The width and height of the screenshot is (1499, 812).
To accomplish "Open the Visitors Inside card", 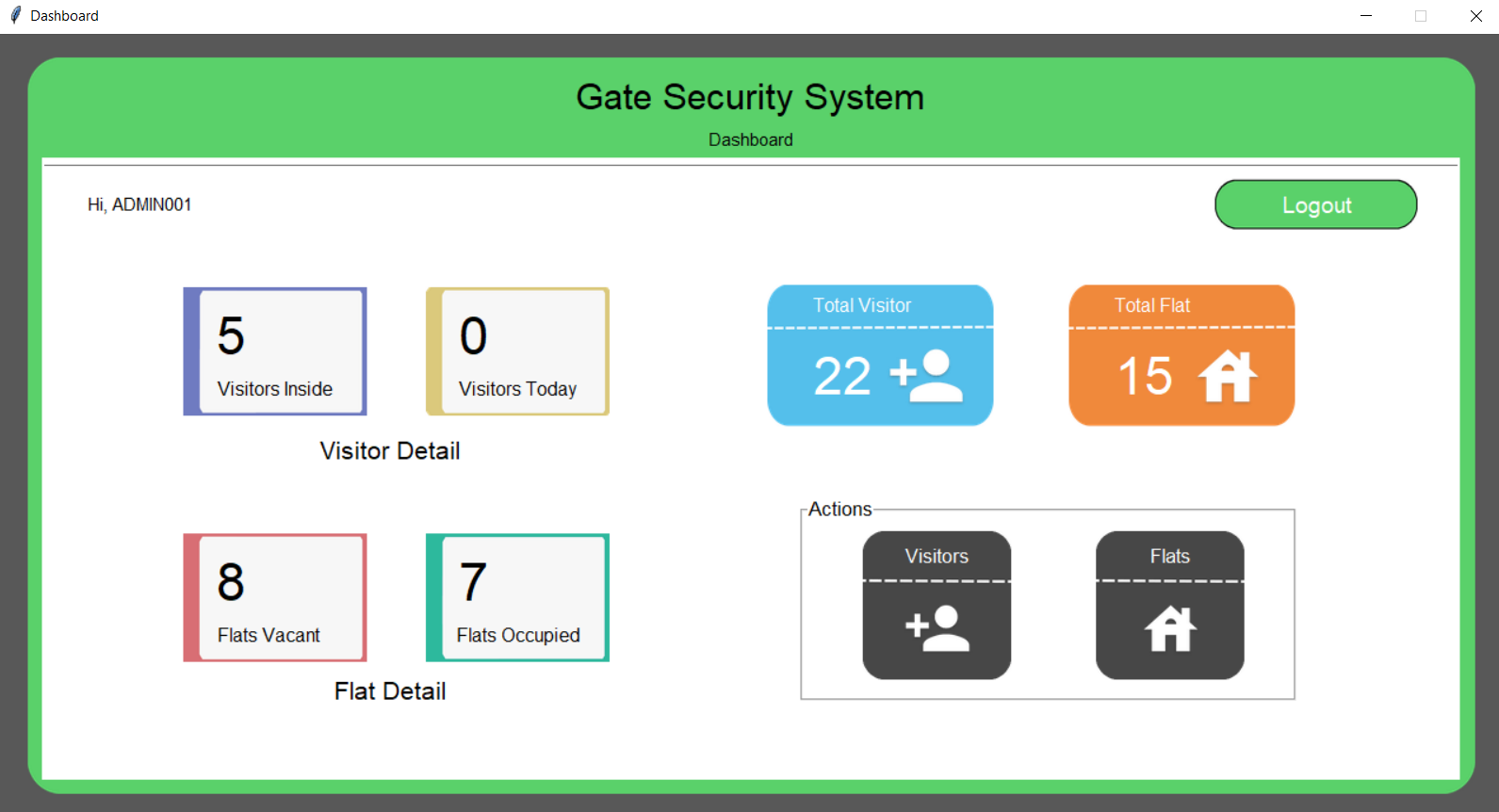I will coord(275,351).
